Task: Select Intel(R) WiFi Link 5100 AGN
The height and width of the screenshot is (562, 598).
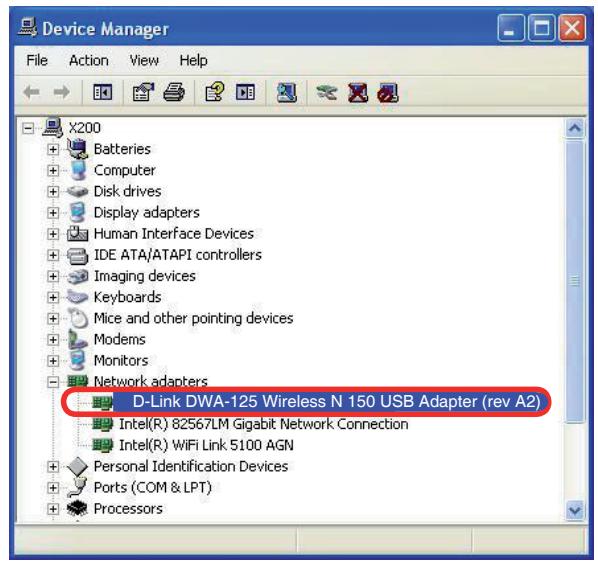Action: 206,445
